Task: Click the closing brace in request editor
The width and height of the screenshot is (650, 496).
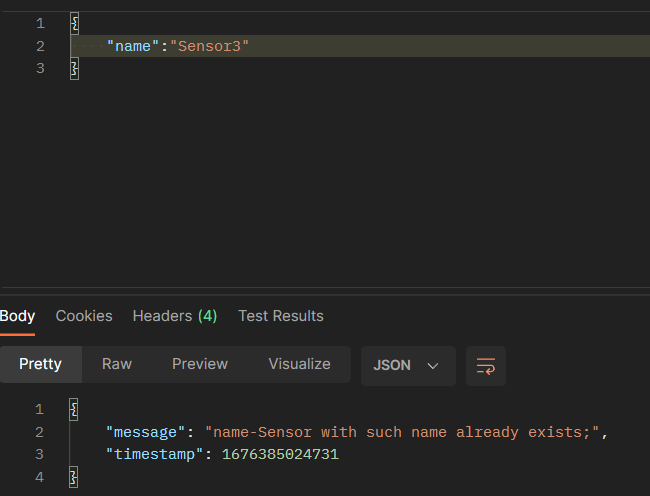Action: pos(75,68)
